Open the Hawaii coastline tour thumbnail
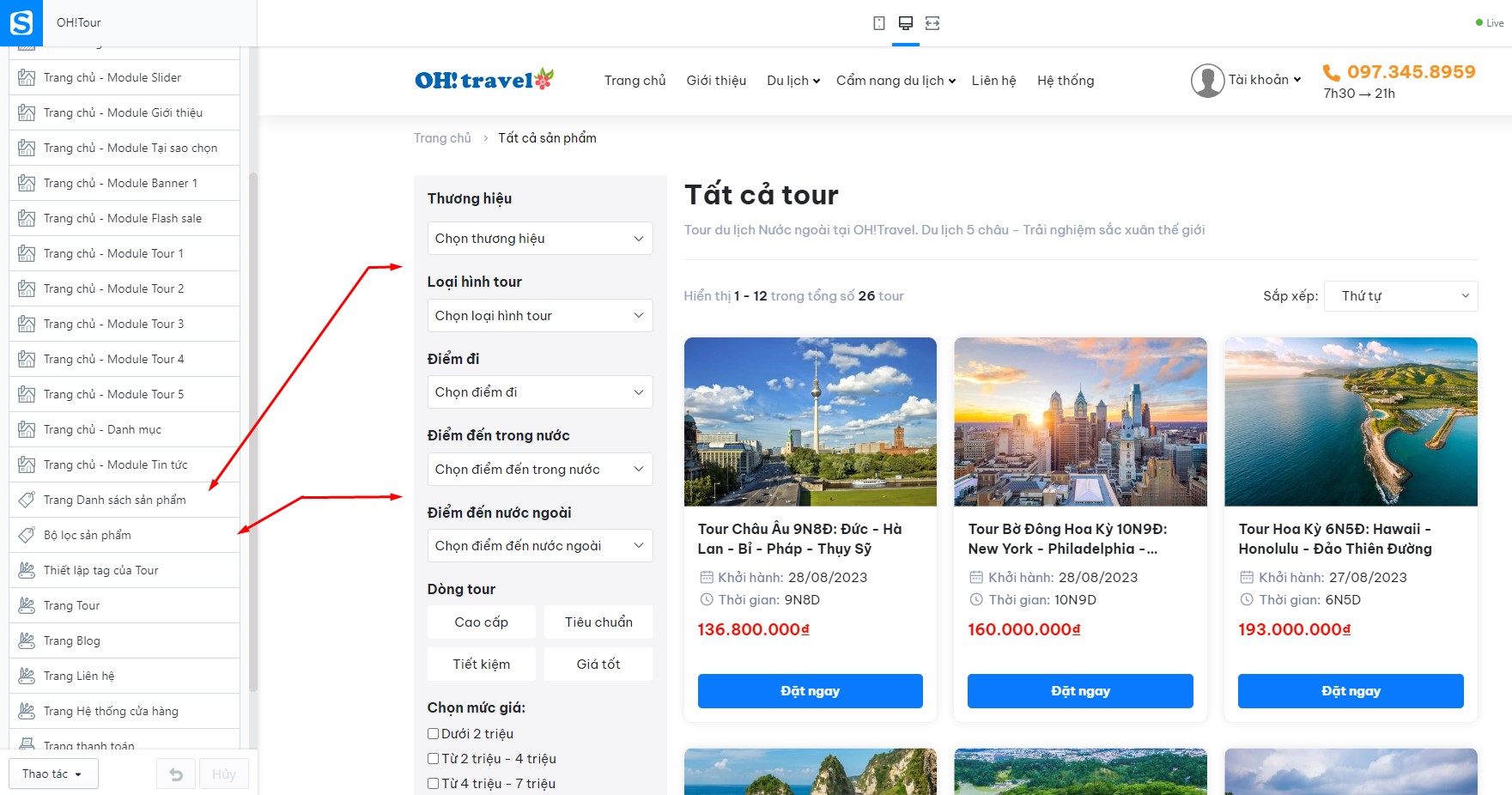This screenshot has height=795, width=1512. point(1351,422)
